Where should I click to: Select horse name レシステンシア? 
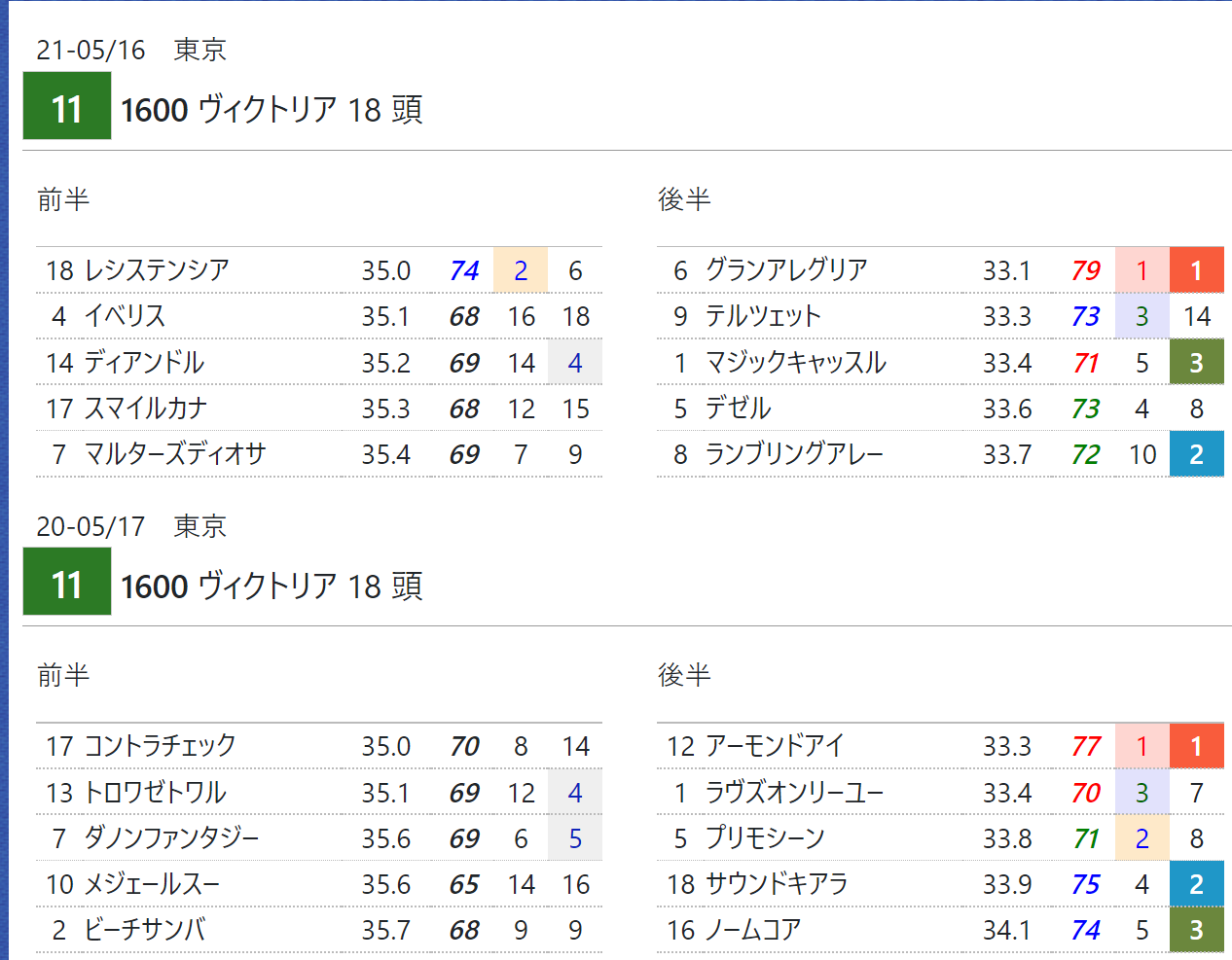coord(157,270)
